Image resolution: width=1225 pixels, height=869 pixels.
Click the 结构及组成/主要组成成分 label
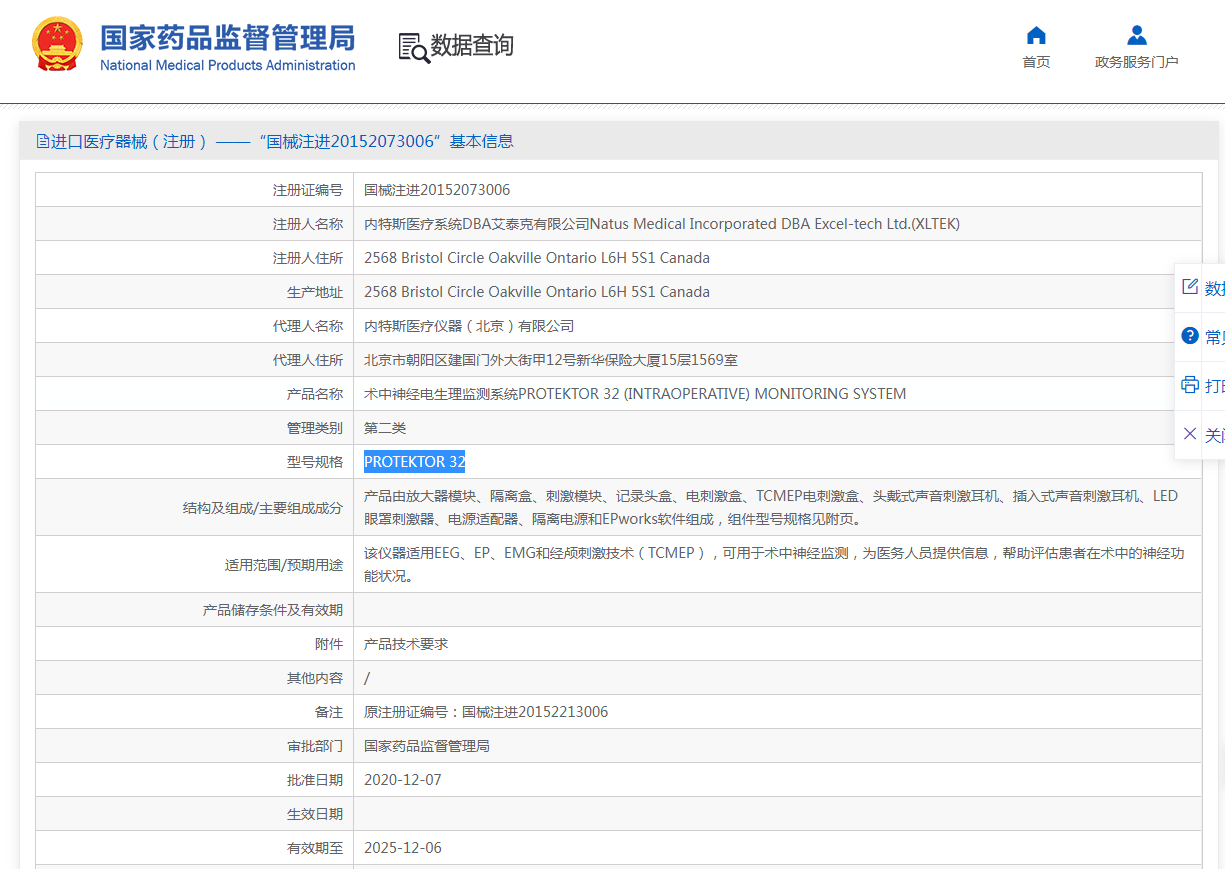point(263,508)
